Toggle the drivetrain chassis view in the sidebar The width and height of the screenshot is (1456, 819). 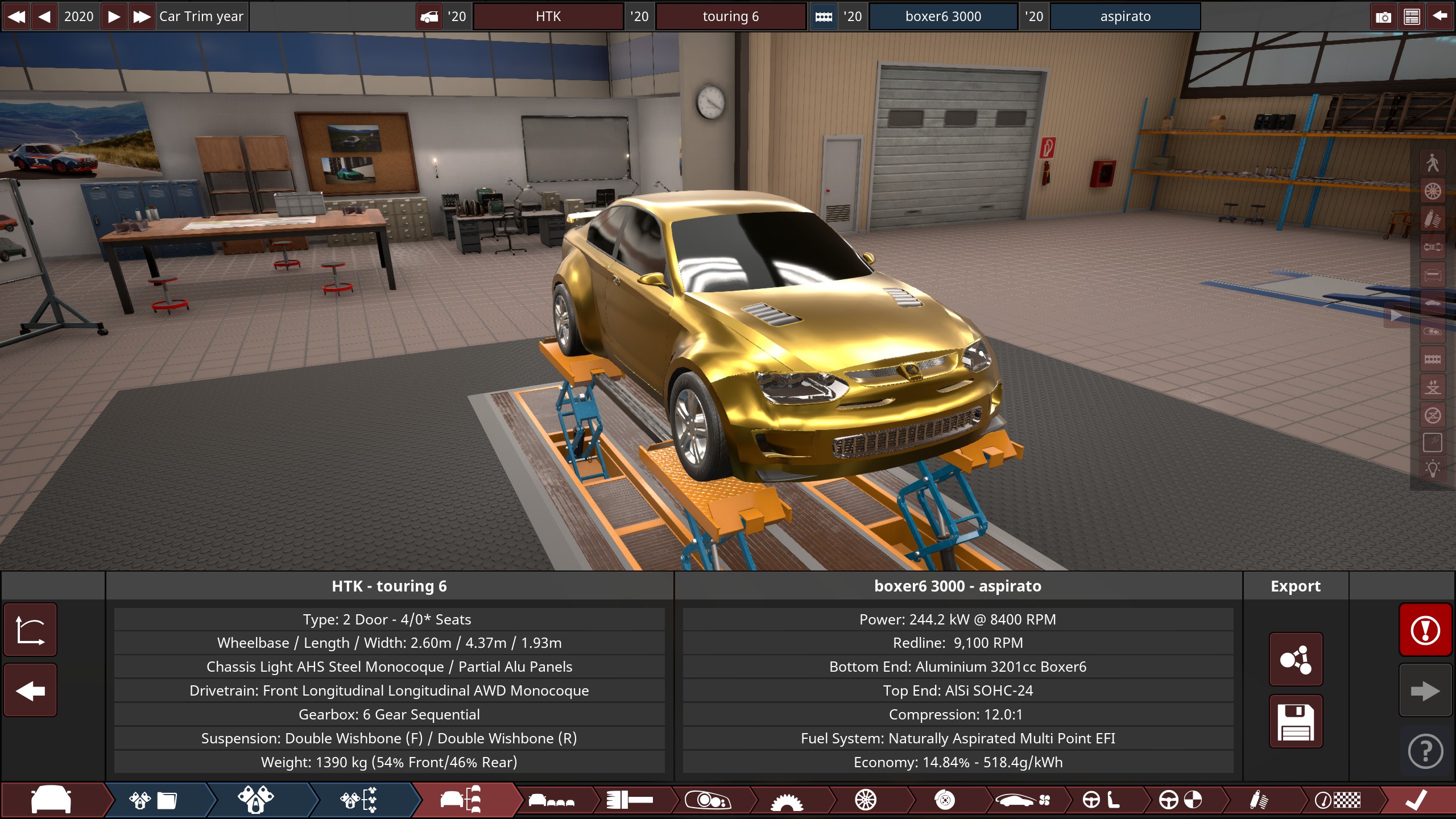(1433, 247)
